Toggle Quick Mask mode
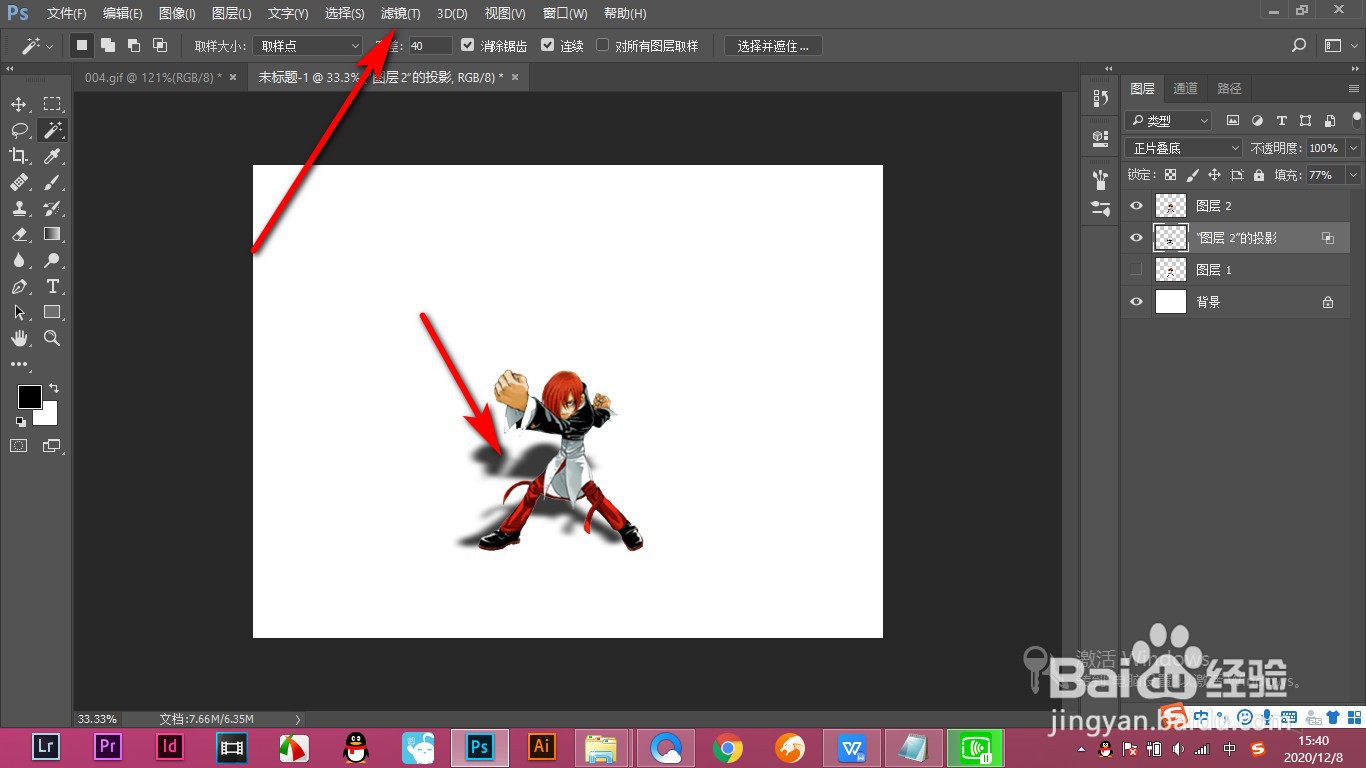Image resolution: width=1366 pixels, height=768 pixels. (19, 446)
